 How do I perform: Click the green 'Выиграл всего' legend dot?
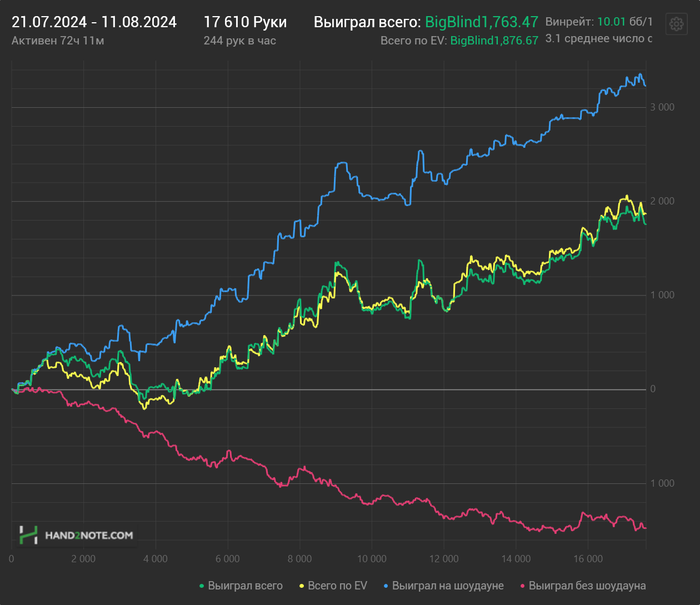pyautogui.click(x=202, y=586)
